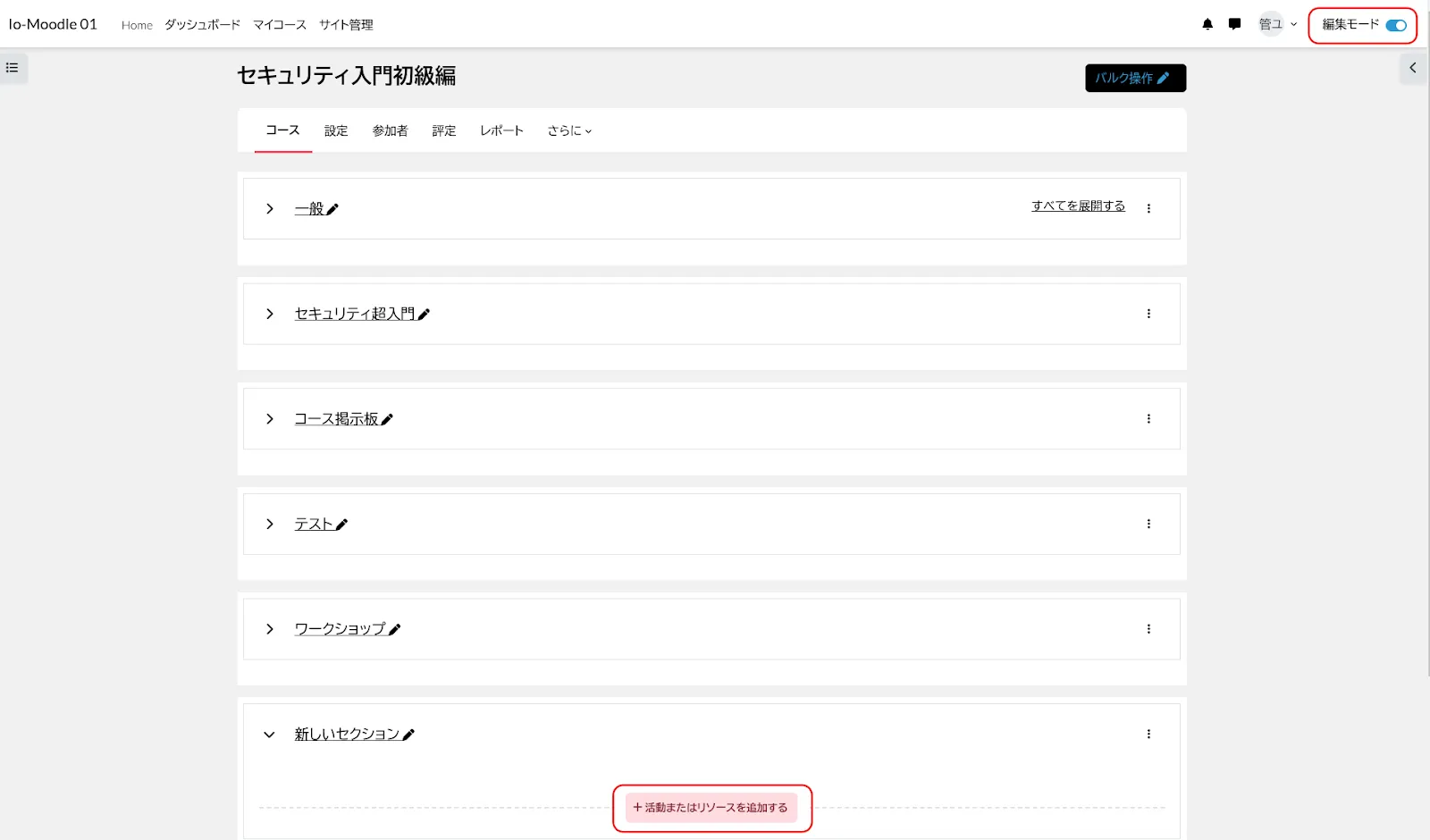This screenshot has width=1430, height=840.
Task: Open three-dot menu for テスト section
Action: pyautogui.click(x=1148, y=525)
